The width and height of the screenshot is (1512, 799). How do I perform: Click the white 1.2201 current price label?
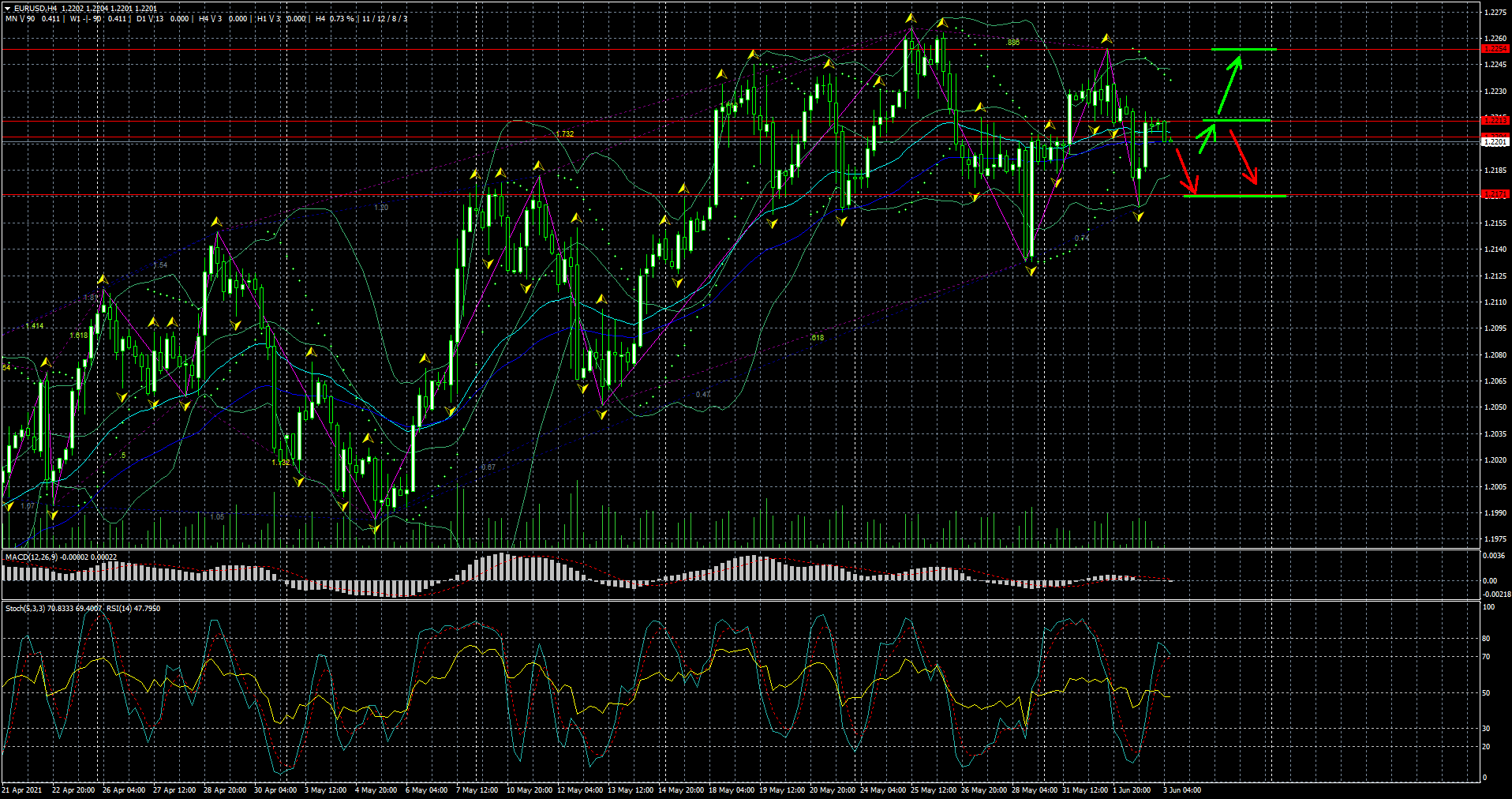point(1495,142)
